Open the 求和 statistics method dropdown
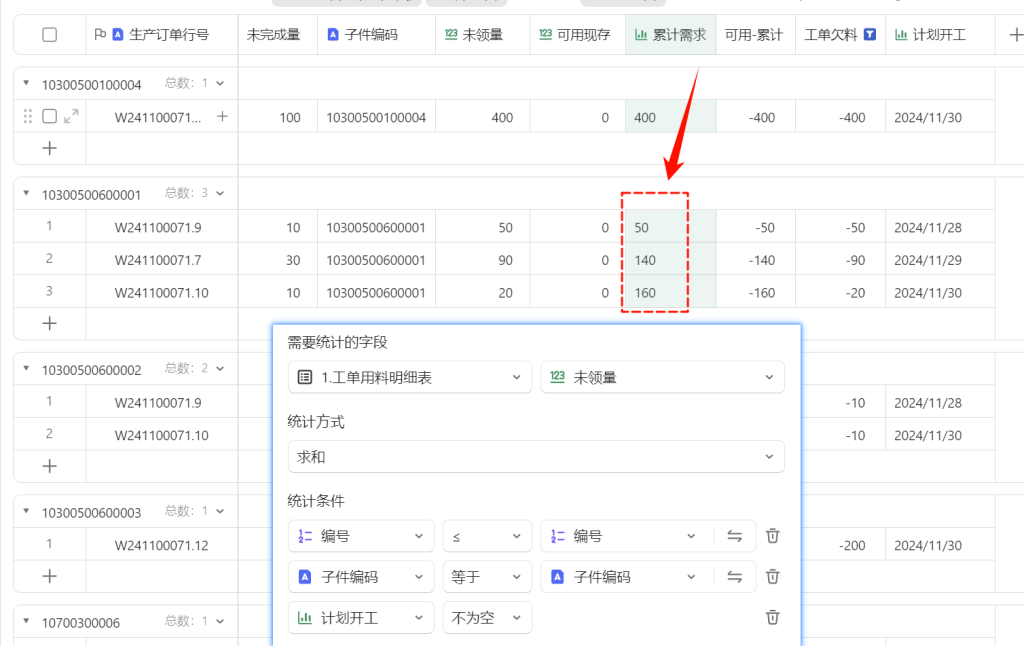The width and height of the screenshot is (1024, 646). (536, 457)
